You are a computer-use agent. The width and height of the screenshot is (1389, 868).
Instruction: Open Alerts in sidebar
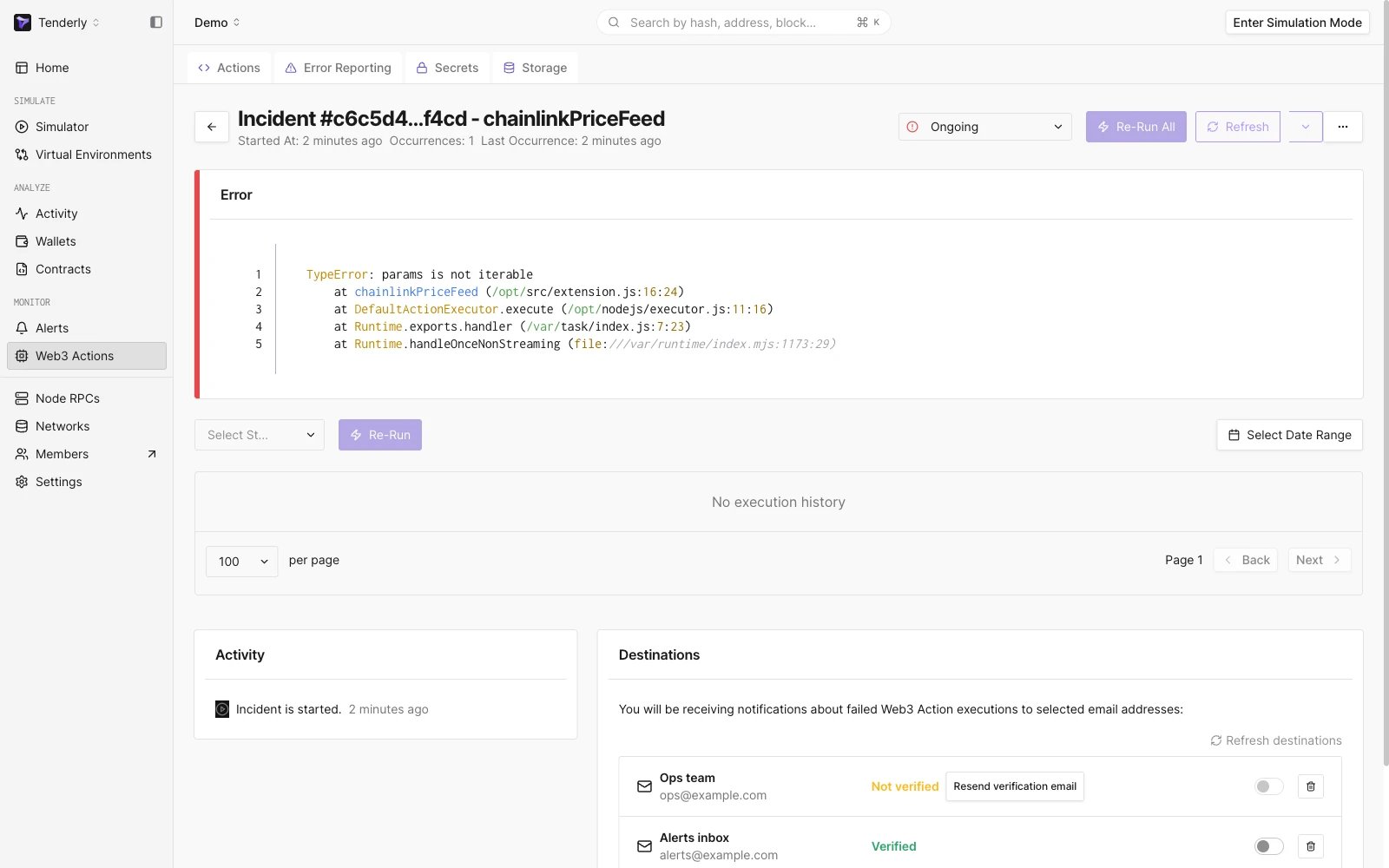[87, 328]
